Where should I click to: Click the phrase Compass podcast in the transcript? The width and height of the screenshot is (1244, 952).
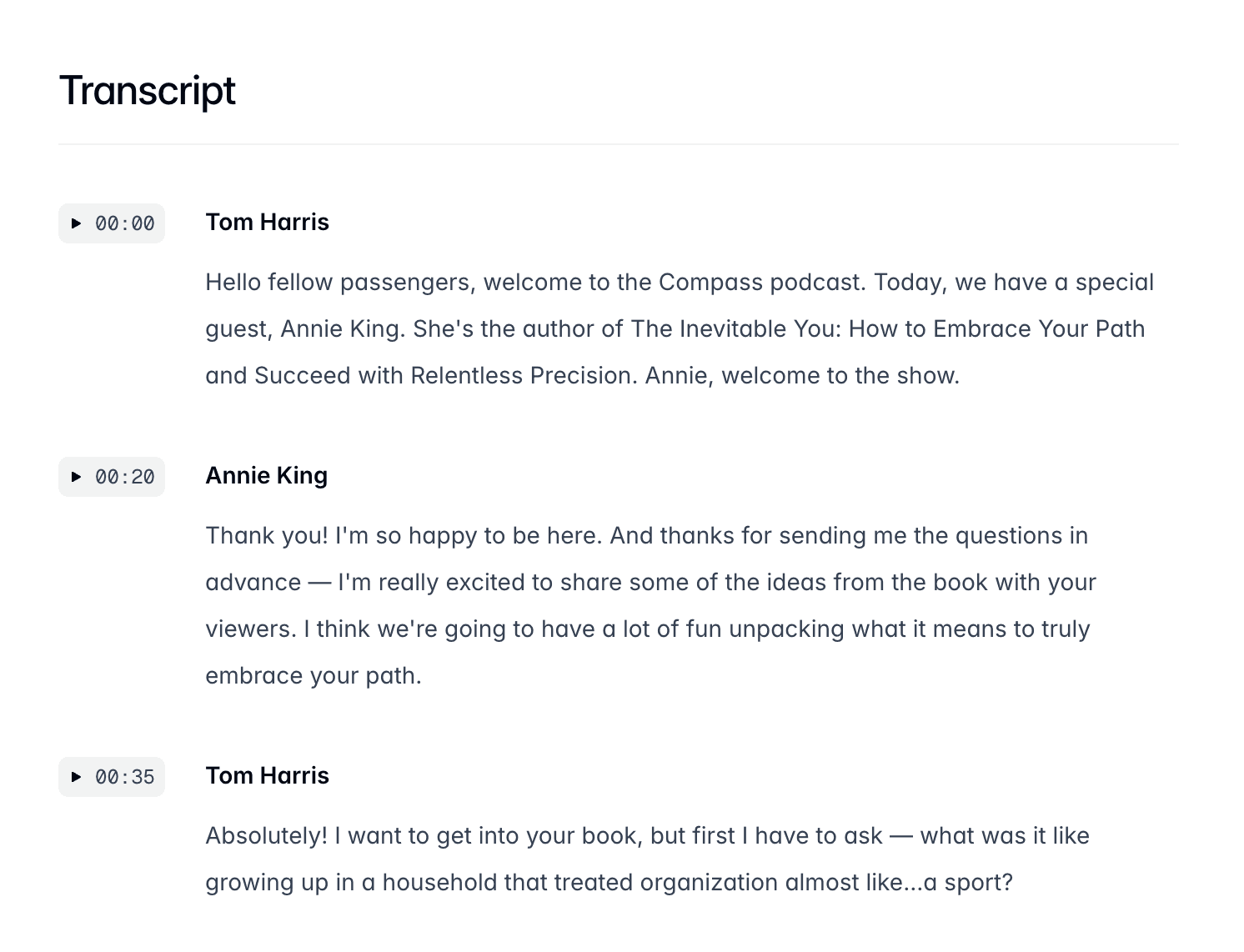pos(760,282)
